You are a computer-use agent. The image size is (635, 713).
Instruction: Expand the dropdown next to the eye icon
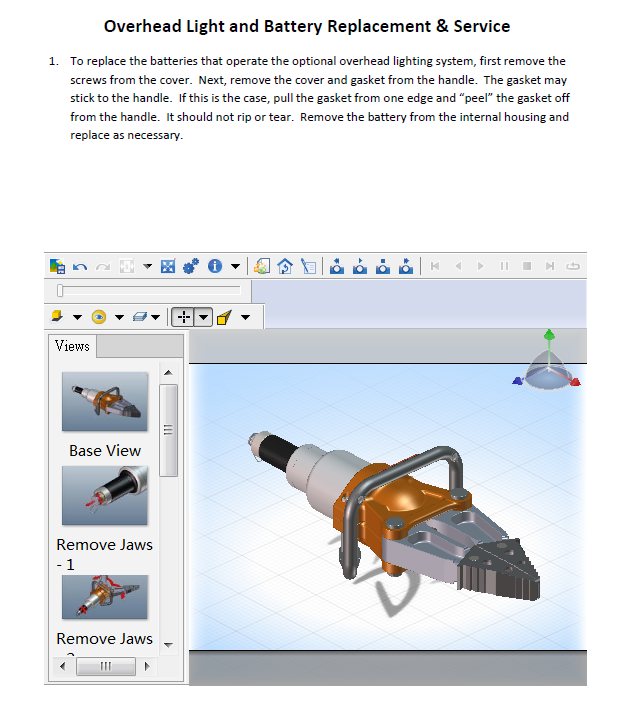point(119,317)
